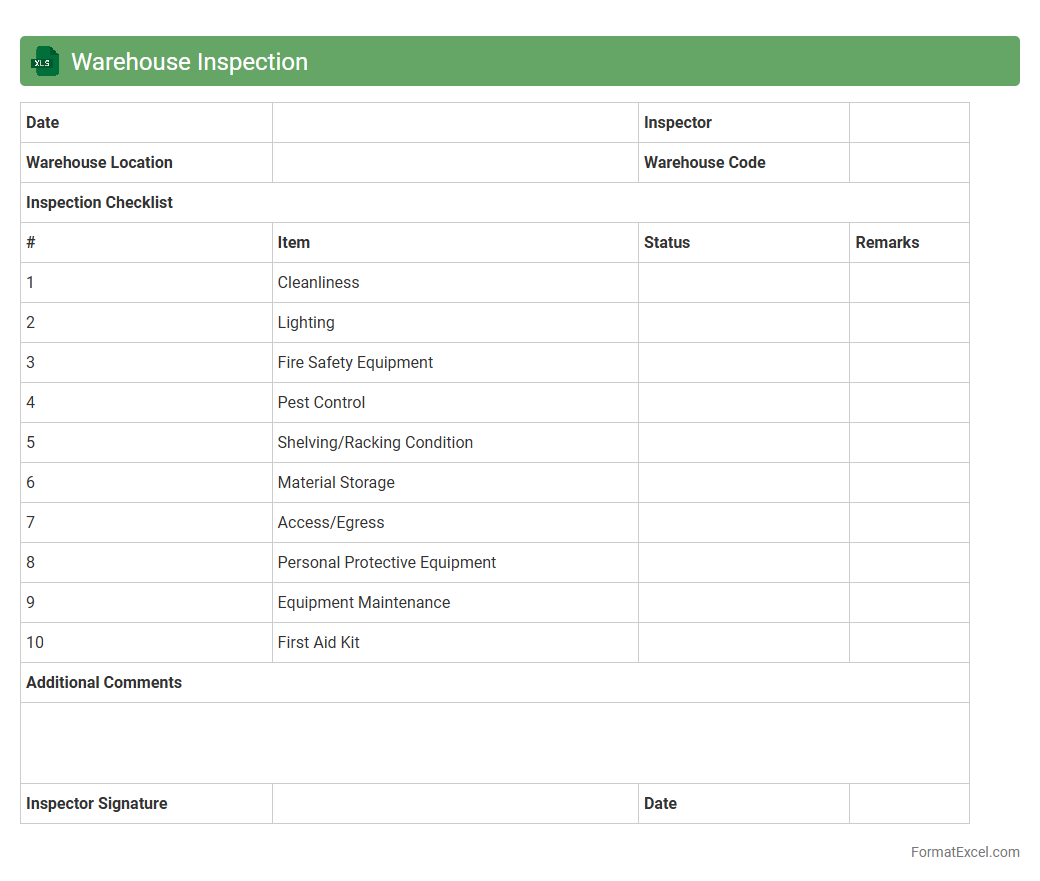1040x881 pixels.
Task: Click the Inspector Signature field
Action: pos(455,804)
